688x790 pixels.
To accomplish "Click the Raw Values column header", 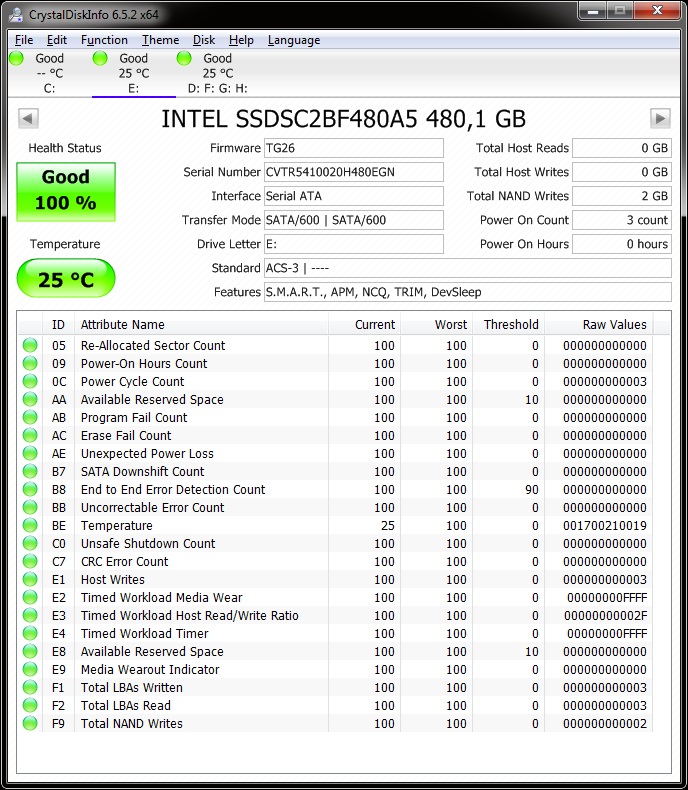I will coord(614,324).
